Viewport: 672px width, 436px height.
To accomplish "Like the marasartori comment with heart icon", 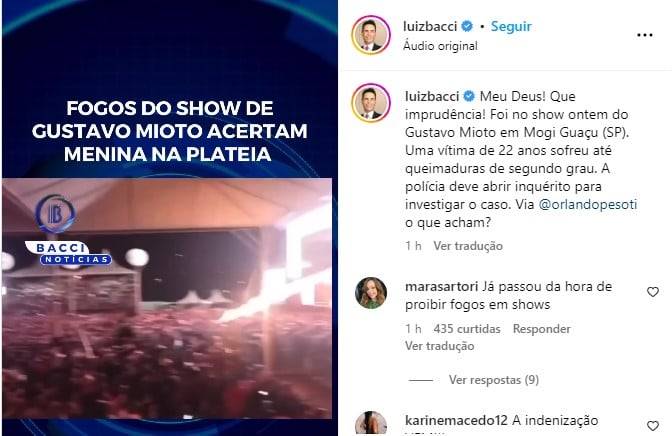I will pyautogui.click(x=652, y=292).
